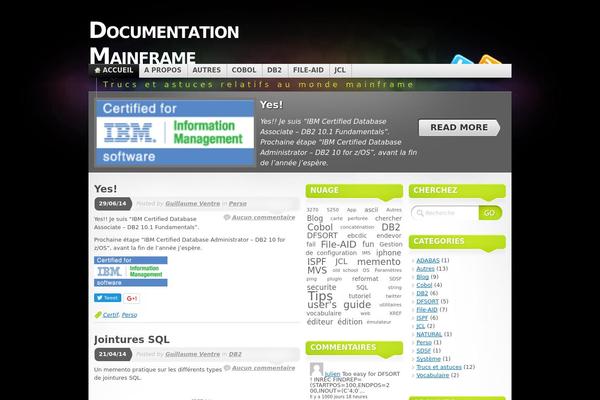This screenshot has height=400, width=600.
Task: Open the Blog category in sidebar
Action: [x=422, y=277]
